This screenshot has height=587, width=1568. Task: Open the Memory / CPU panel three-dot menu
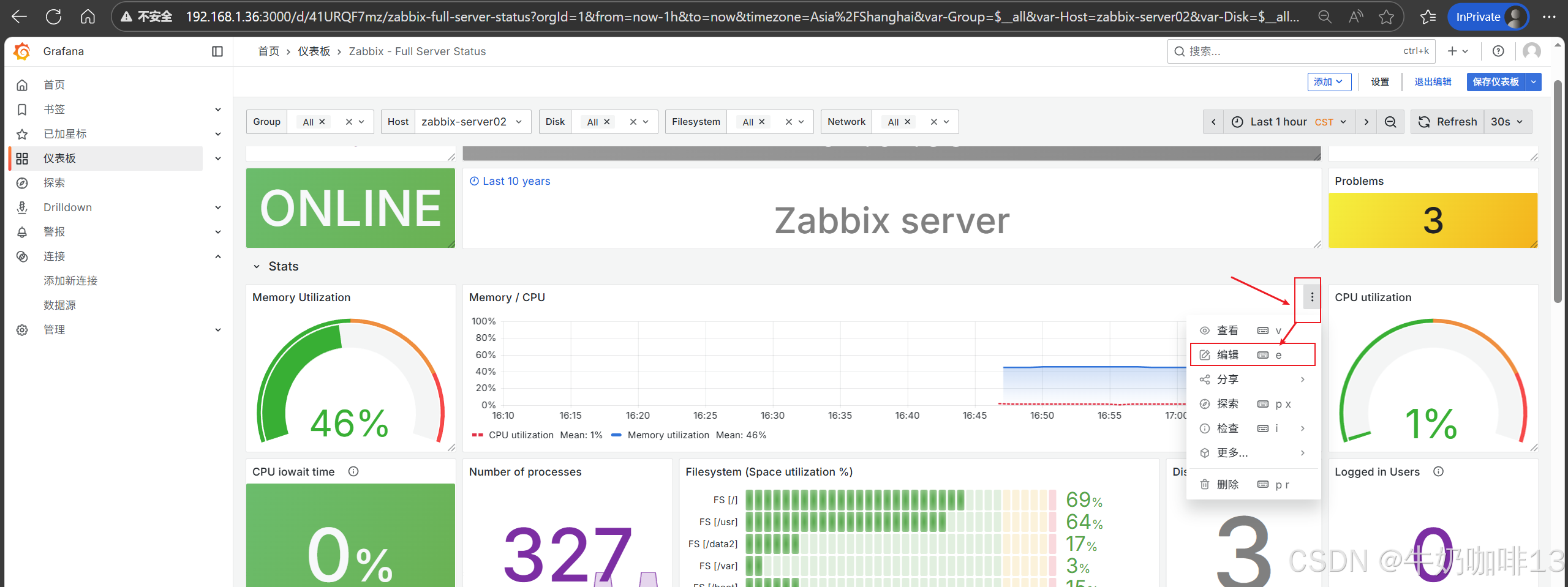click(x=1312, y=297)
